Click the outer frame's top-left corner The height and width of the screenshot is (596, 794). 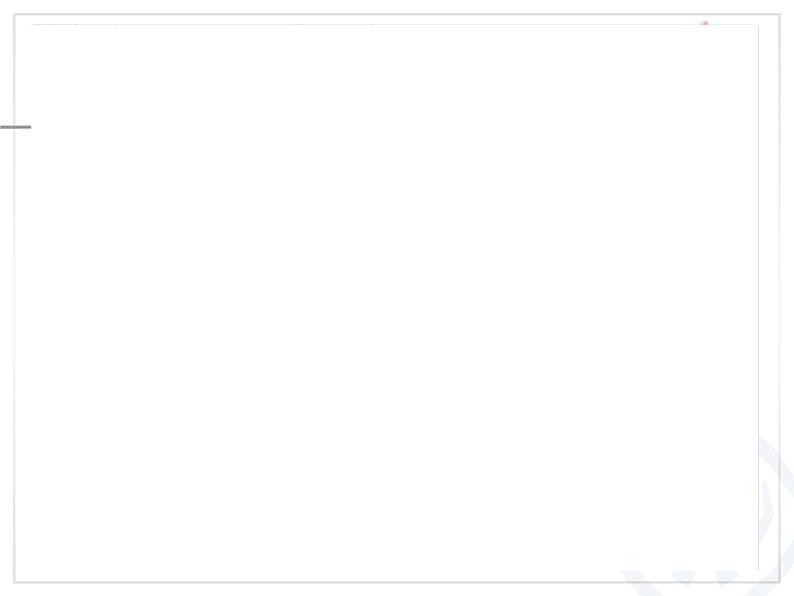point(14,14)
